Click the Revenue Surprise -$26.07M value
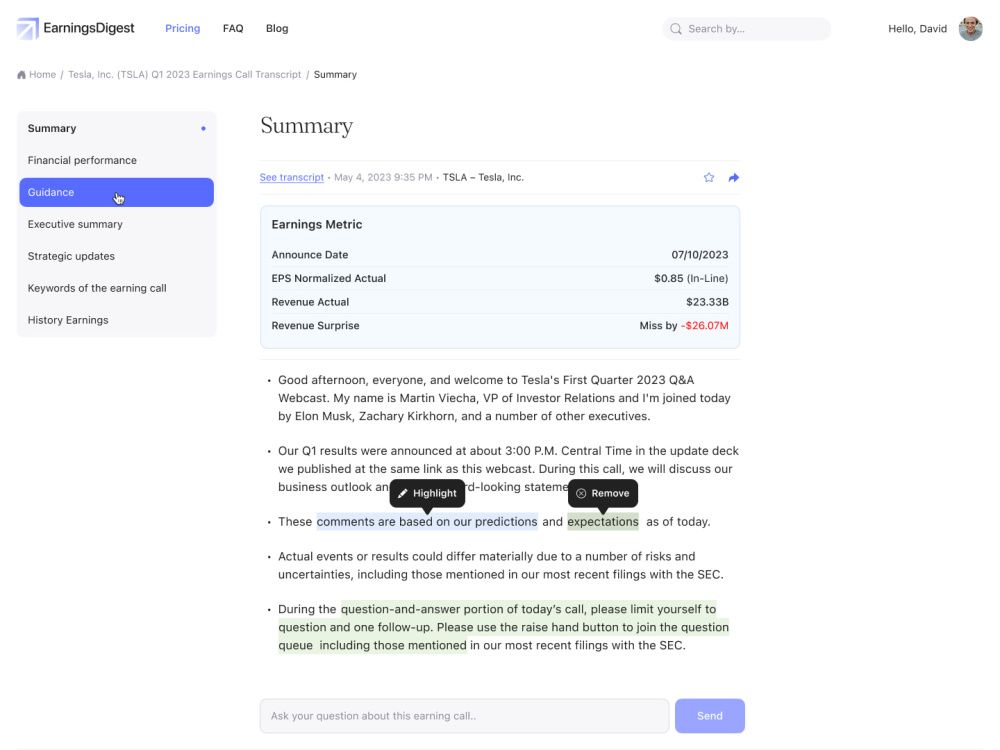1000x750 pixels. coord(705,325)
